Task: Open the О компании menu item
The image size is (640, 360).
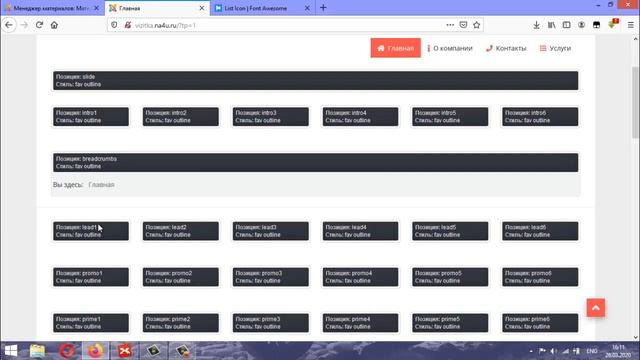Action: pyautogui.click(x=450, y=48)
